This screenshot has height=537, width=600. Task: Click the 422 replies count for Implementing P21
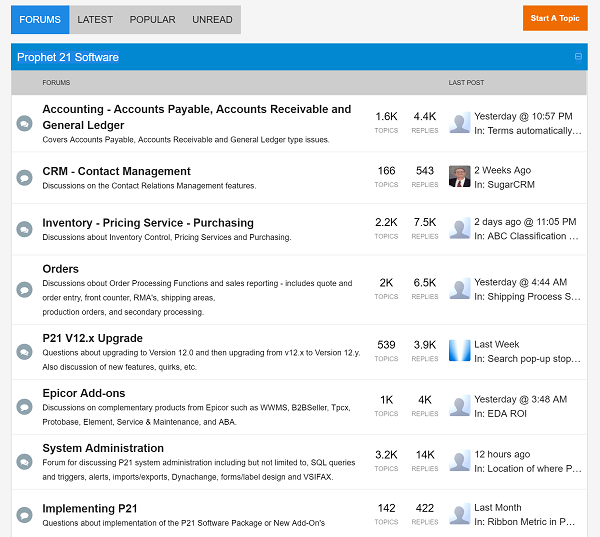coord(425,508)
